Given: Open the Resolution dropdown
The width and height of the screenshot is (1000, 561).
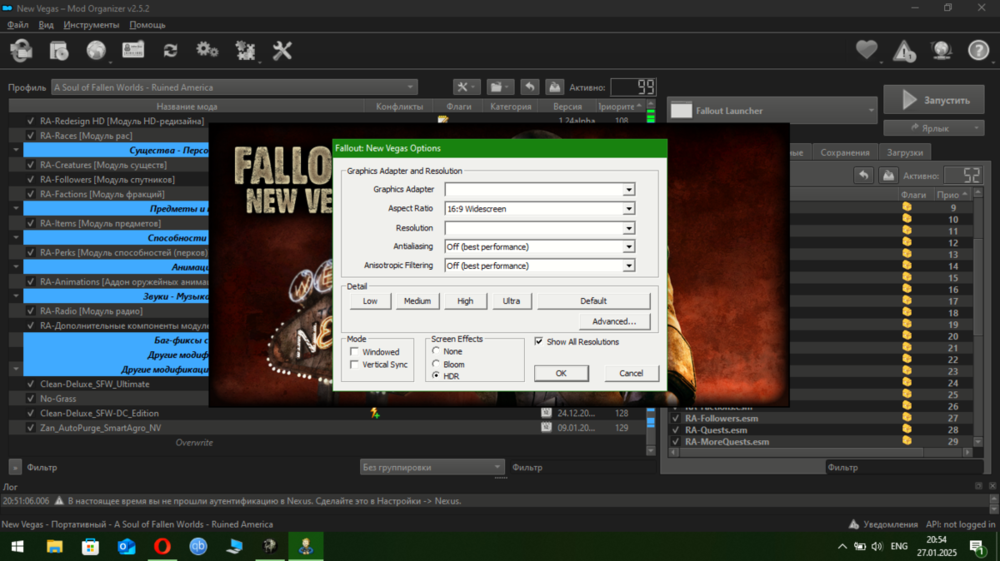Looking at the screenshot, I should 629,228.
